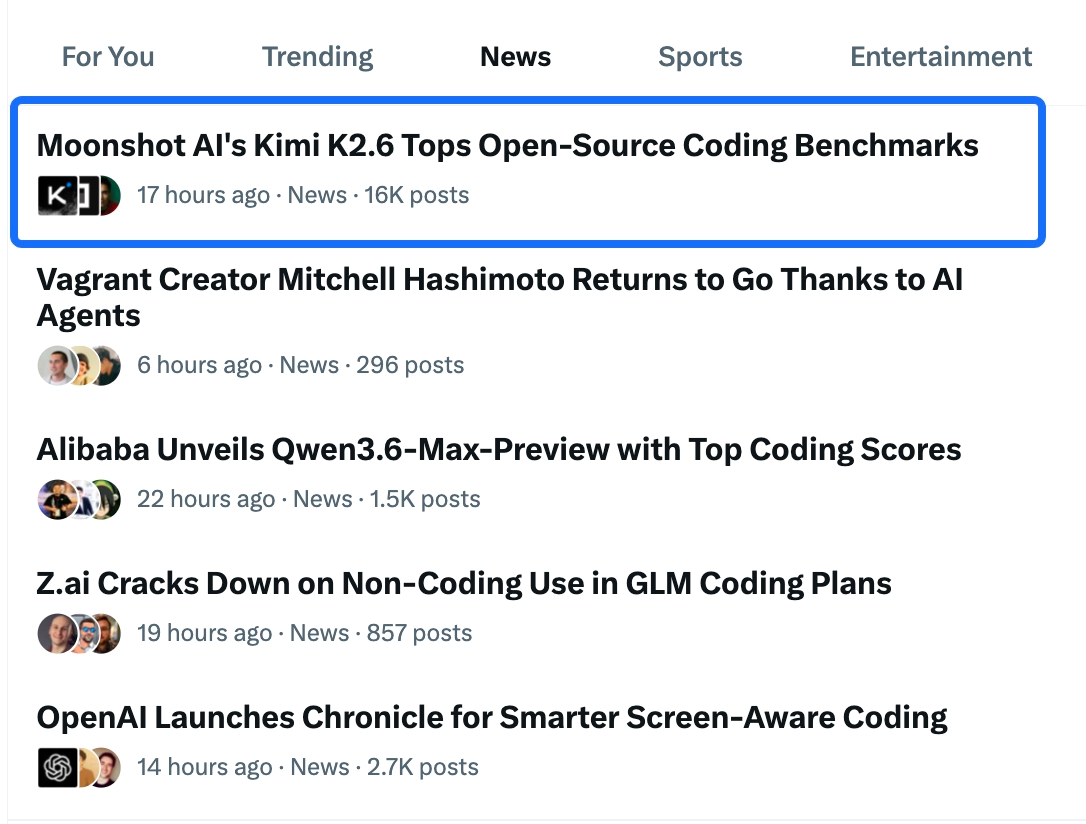Screen dimensions: 1086x824
Task: Open Z.ai Cracks Down on Non-Coding story
Action: [463, 583]
